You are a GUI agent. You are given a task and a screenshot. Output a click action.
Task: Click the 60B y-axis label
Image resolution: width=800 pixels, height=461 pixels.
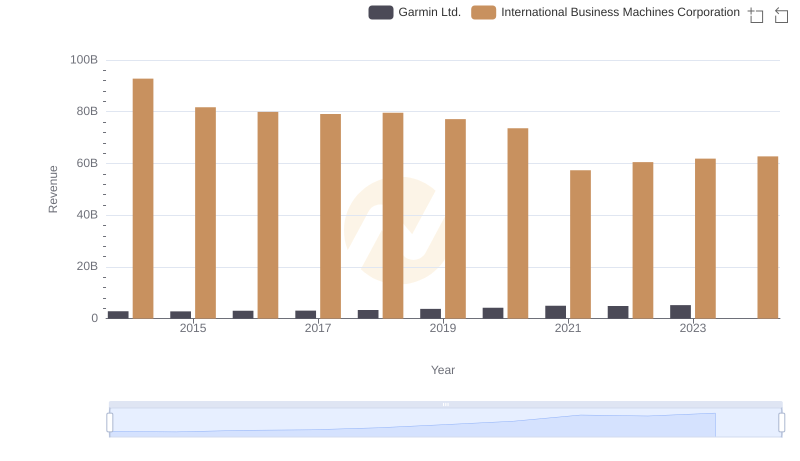click(x=87, y=163)
